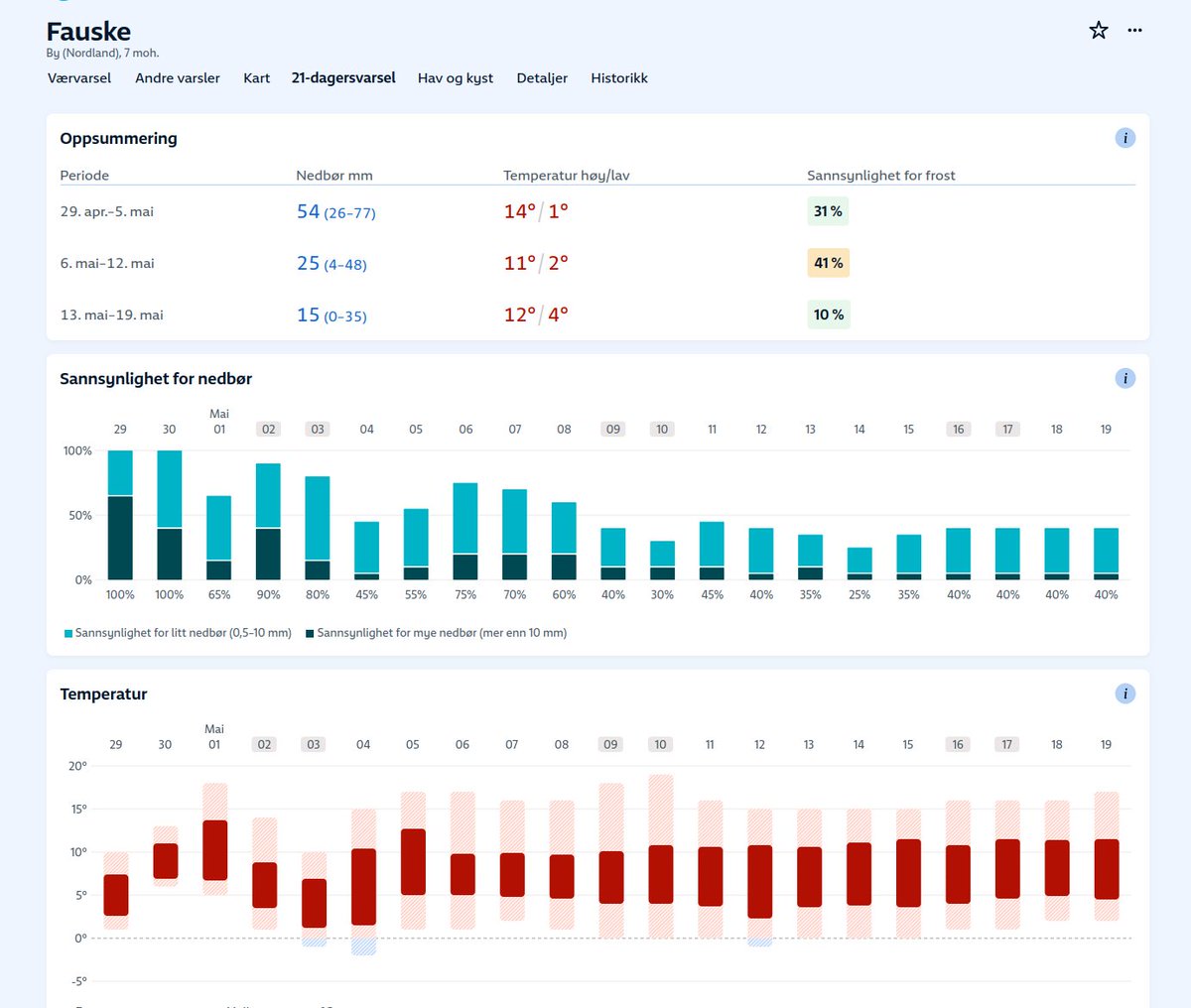This screenshot has width=1191, height=1008.
Task: Click the info icon beside Temperatur heading
Action: pos(1125,693)
